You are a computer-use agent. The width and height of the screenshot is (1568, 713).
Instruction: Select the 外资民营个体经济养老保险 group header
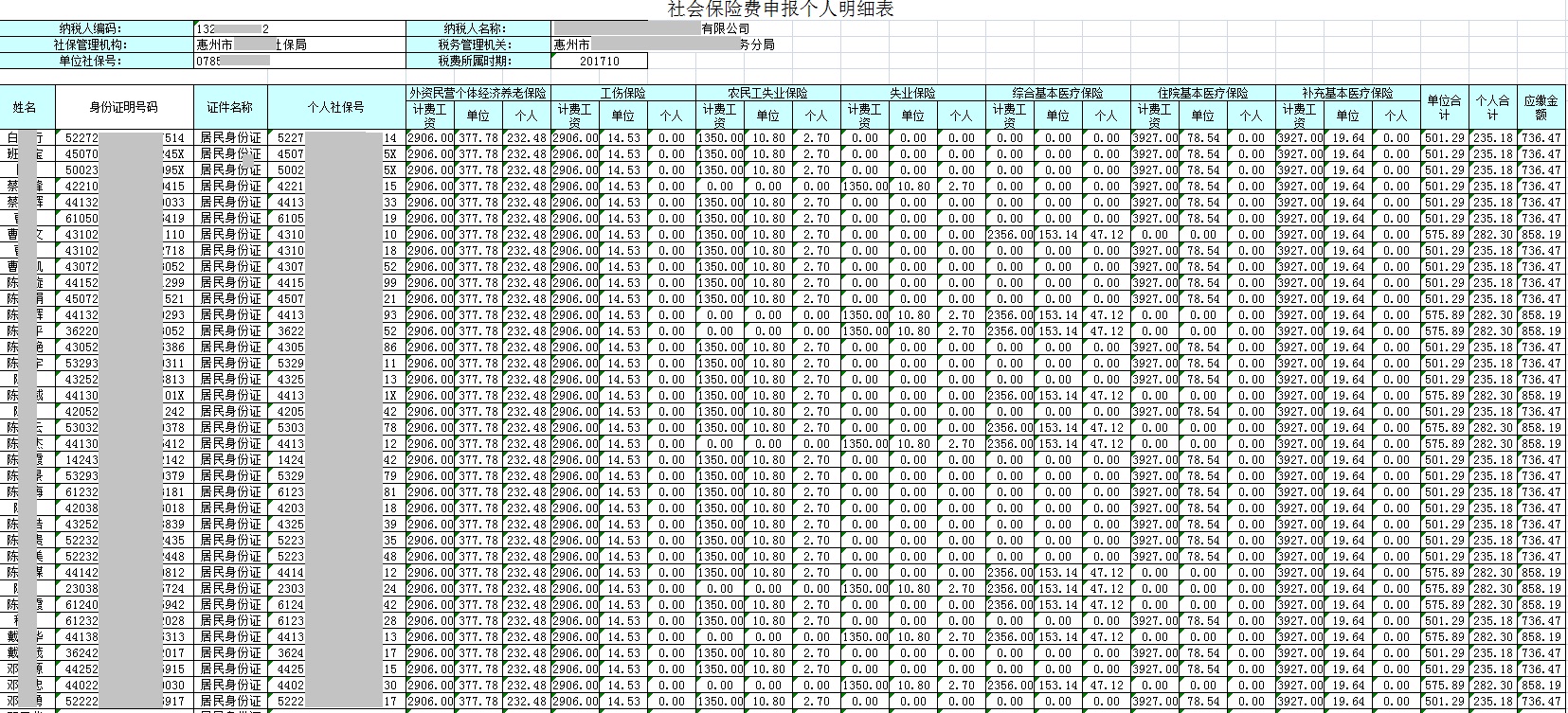478,93
